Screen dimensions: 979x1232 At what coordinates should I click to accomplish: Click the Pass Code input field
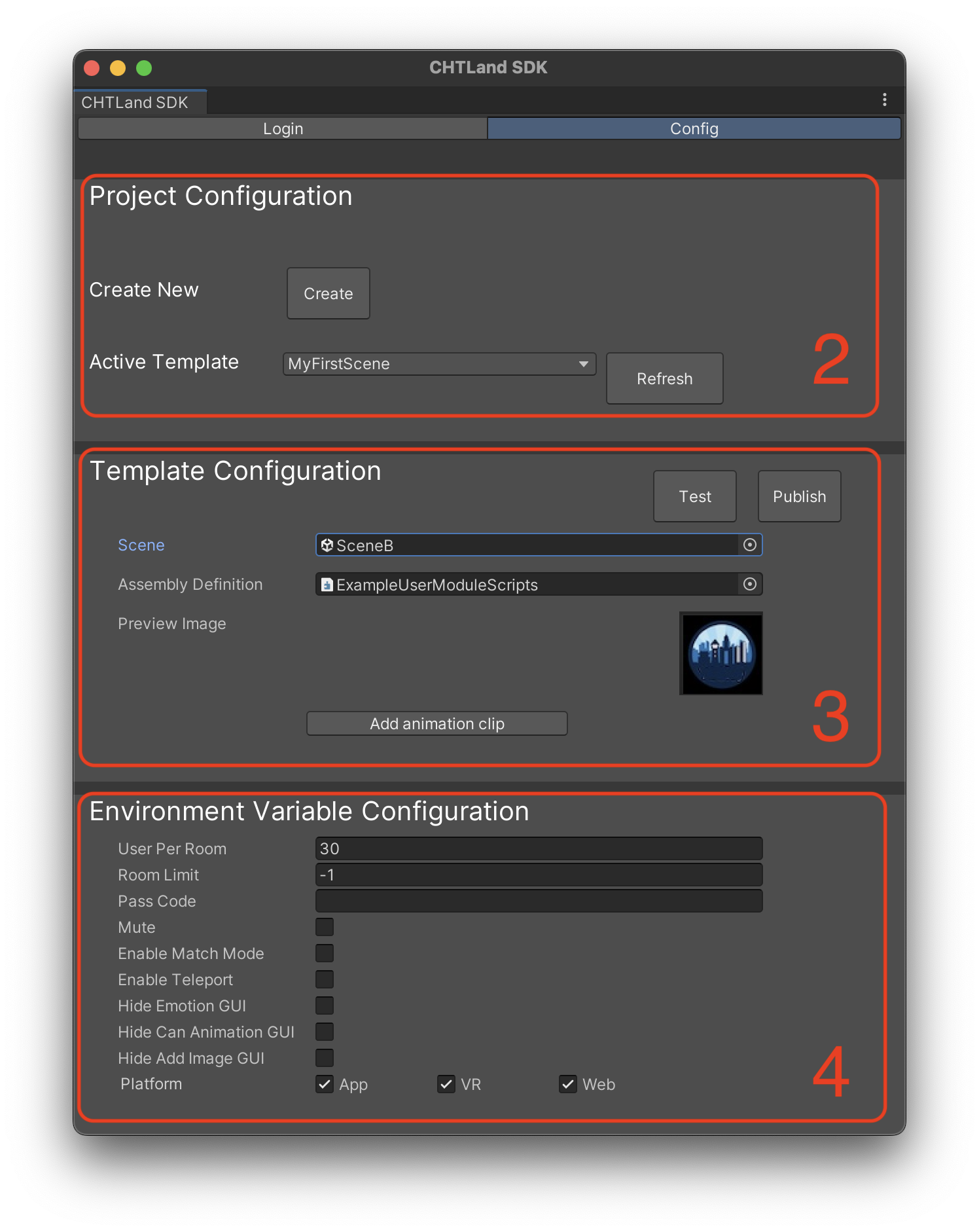coord(539,901)
